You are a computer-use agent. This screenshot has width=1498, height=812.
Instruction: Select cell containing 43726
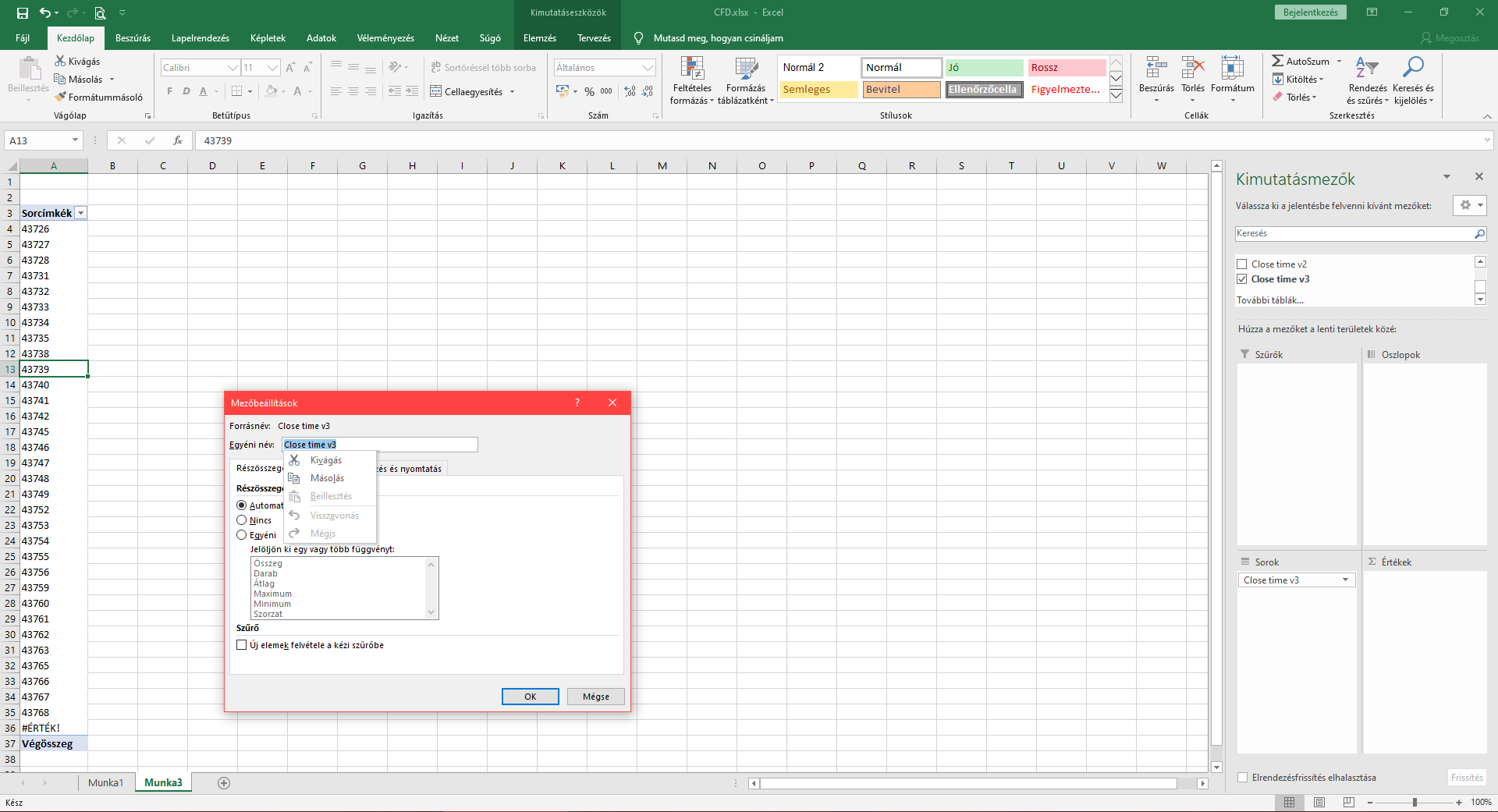53,229
